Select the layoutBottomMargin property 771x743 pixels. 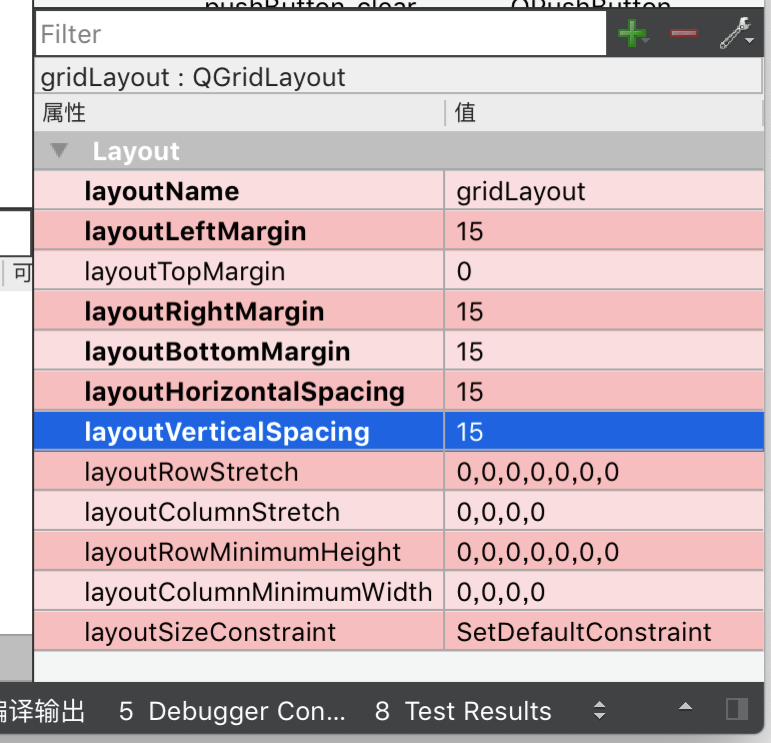click(239, 351)
